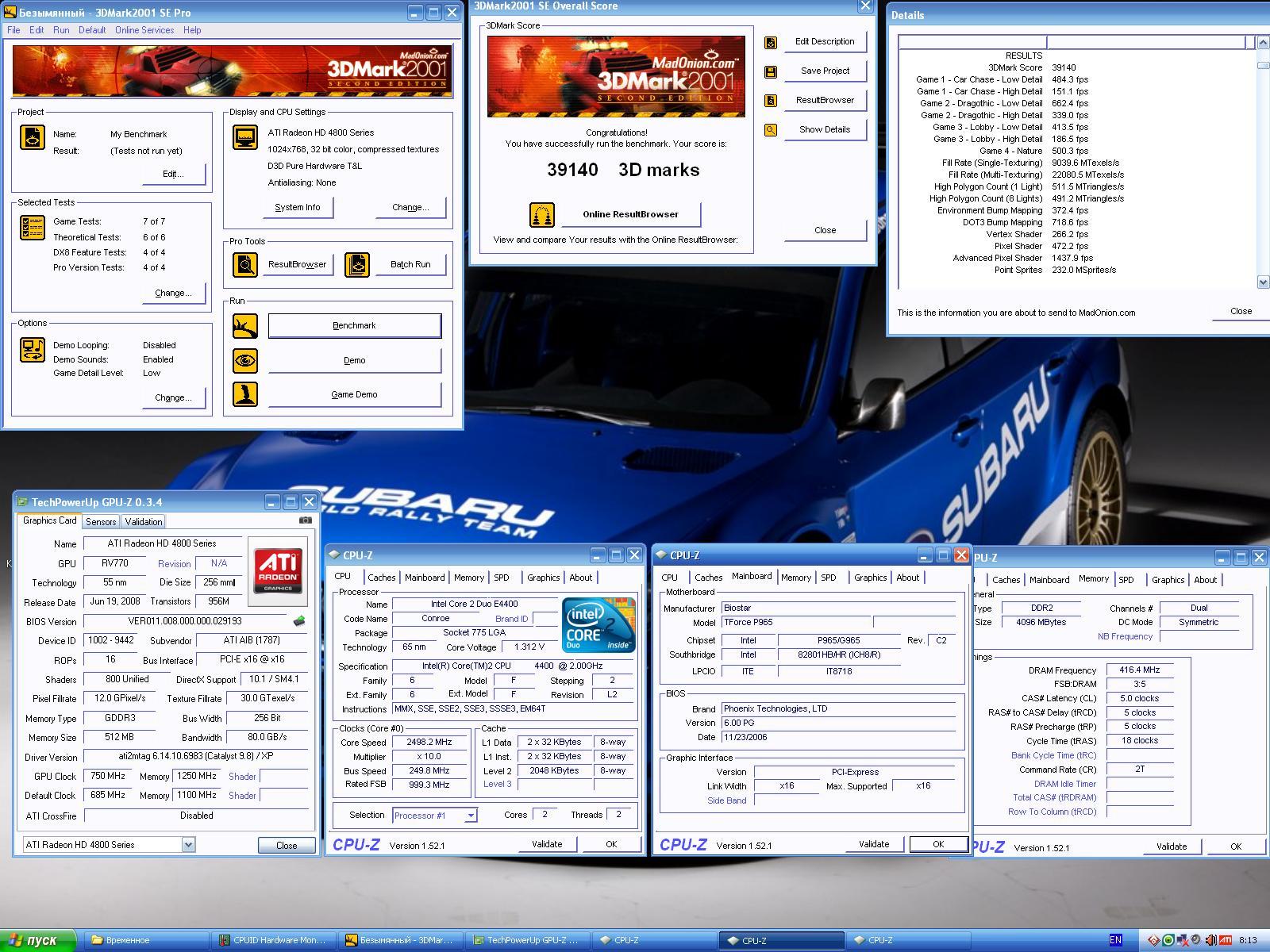The image size is (1270, 952).
Task: Click the Start (пуск) button
Action: pos(38,941)
